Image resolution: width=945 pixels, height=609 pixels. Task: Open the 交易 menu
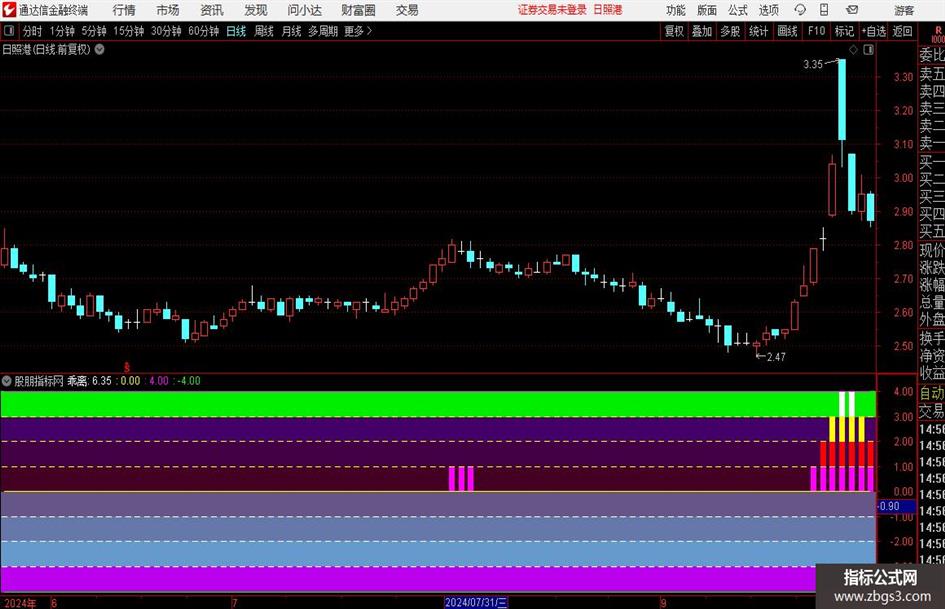(407, 10)
